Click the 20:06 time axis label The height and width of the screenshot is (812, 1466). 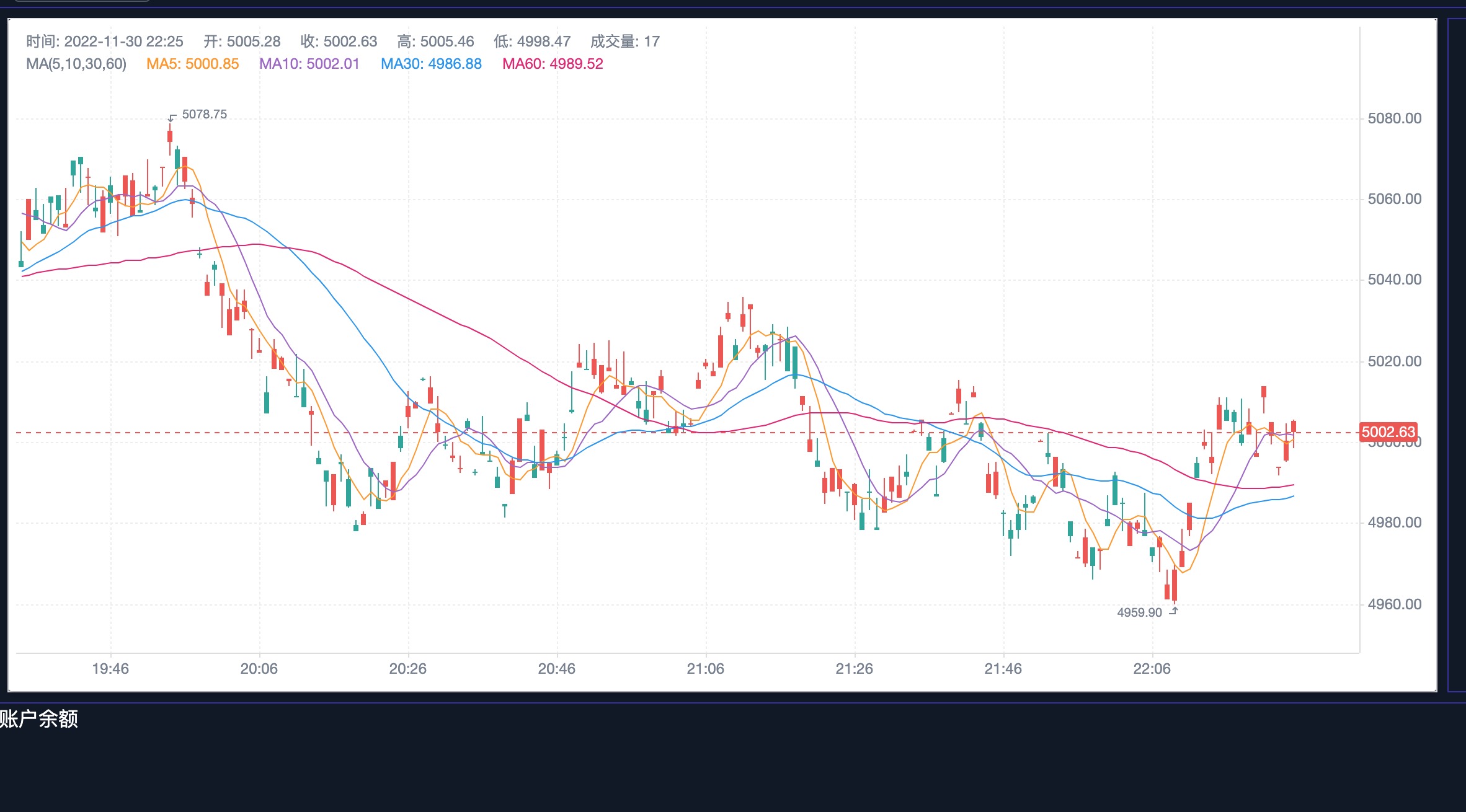pos(259,669)
